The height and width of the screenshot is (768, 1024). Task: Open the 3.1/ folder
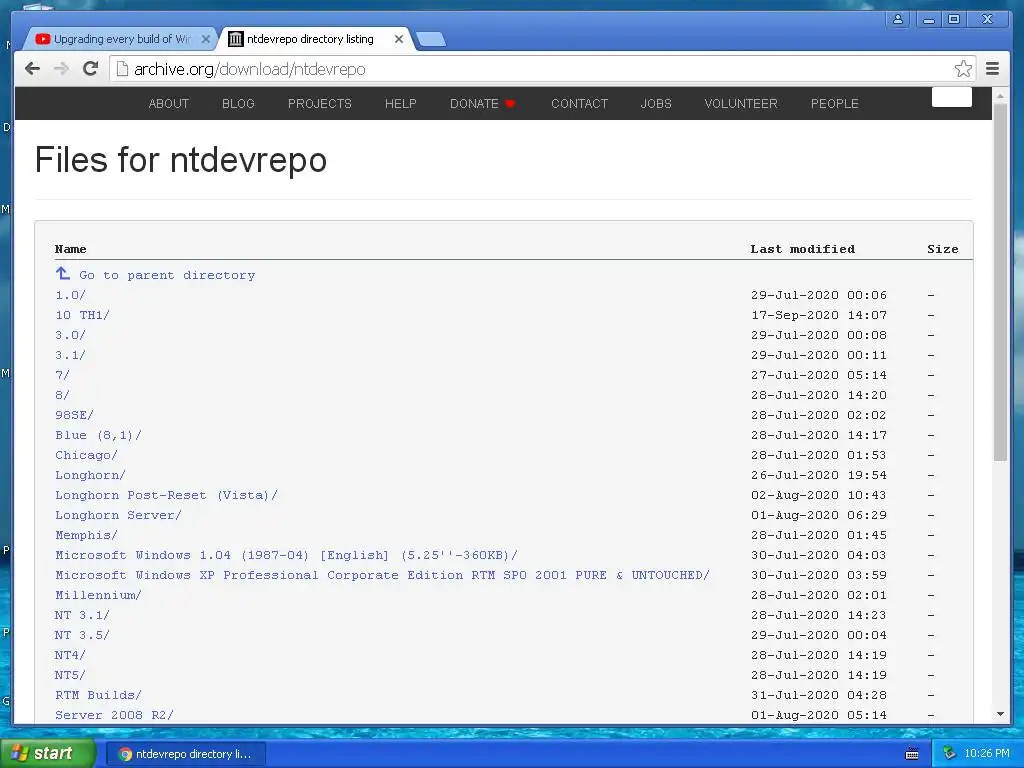71,355
